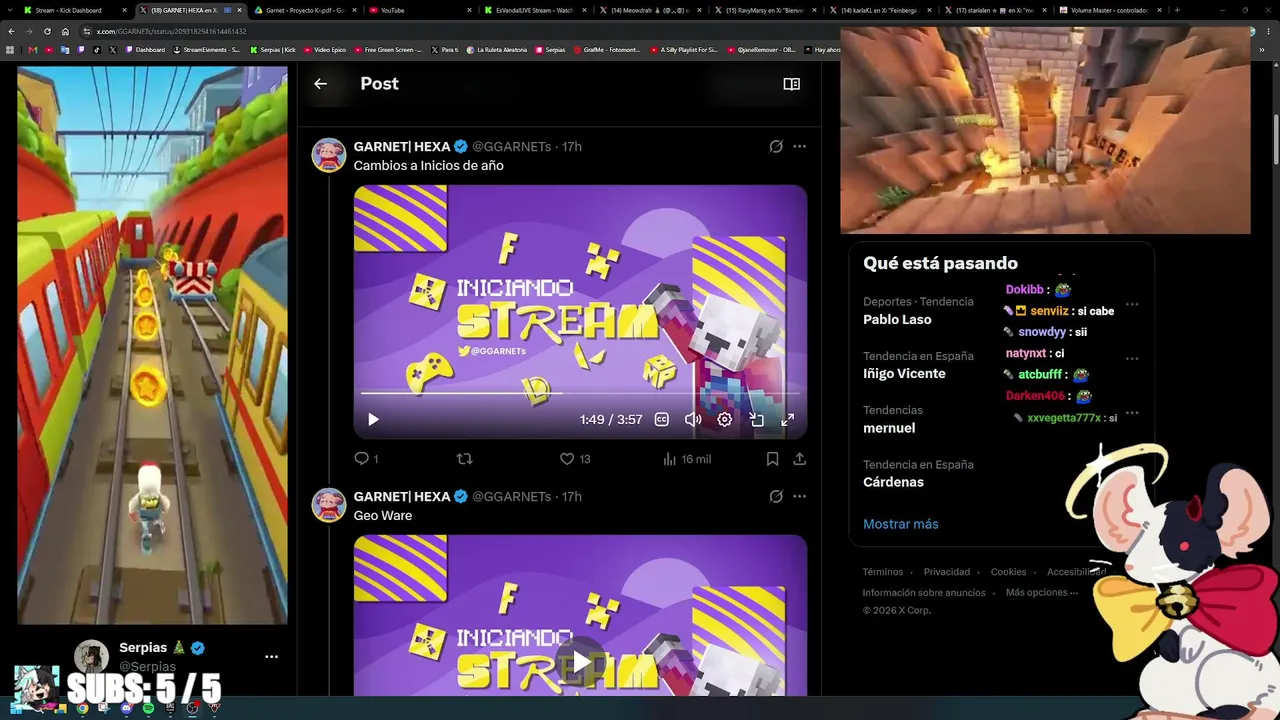Open the Iñigo Vicente trend
1280x720 pixels.
[x=904, y=374]
